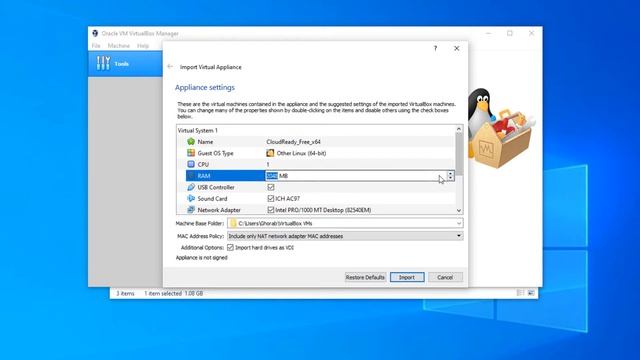The height and width of the screenshot is (360, 640).
Task: Click the Restore Defaults button
Action: [x=365, y=277]
